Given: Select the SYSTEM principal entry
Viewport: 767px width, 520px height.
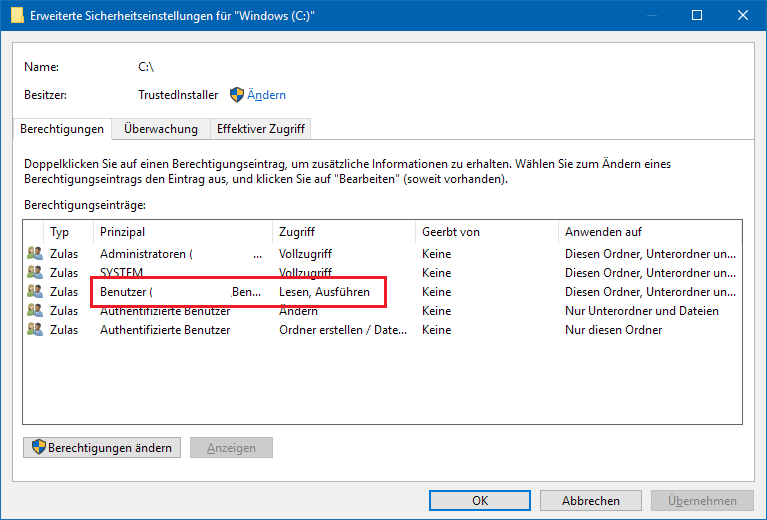Looking at the screenshot, I should click(121, 272).
